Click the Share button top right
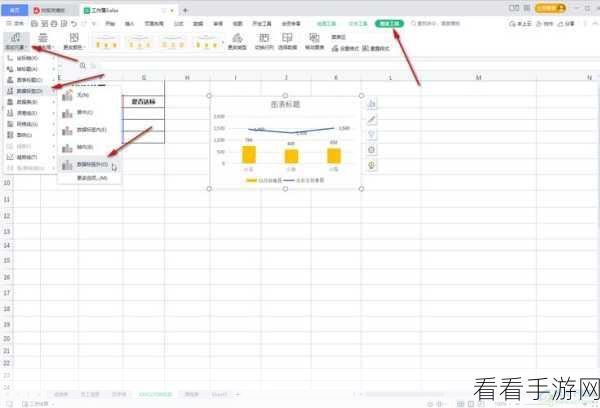Image resolution: width=600 pixels, height=408 pixels. coord(567,24)
